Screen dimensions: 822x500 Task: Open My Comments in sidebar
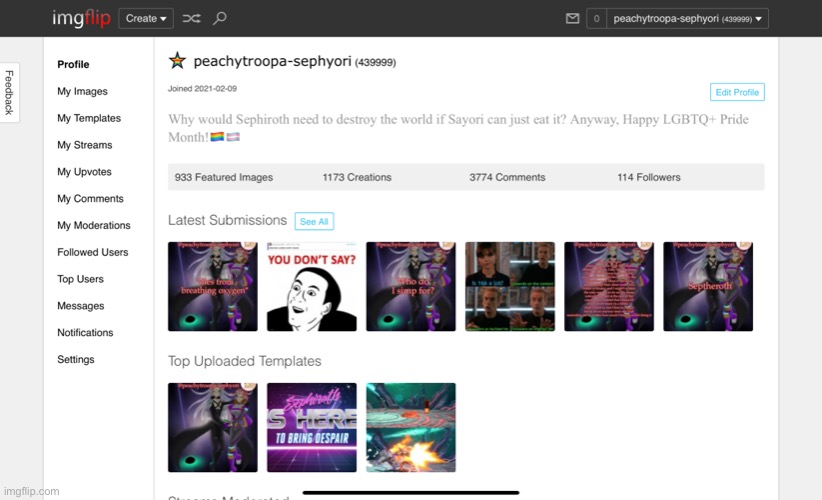pyautogui.click(x=91, y=198)
